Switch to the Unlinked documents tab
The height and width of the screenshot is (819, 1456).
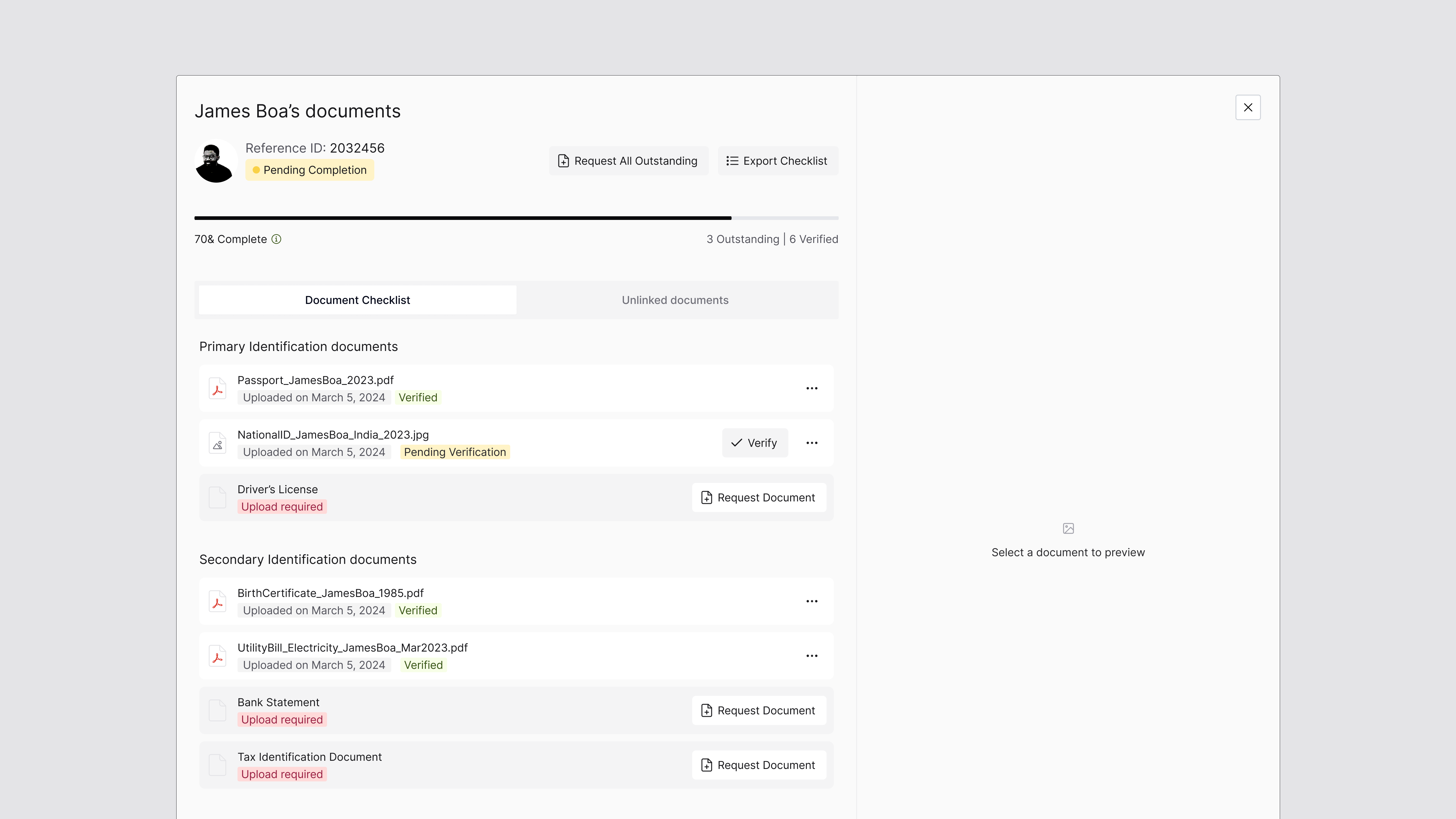675,300
